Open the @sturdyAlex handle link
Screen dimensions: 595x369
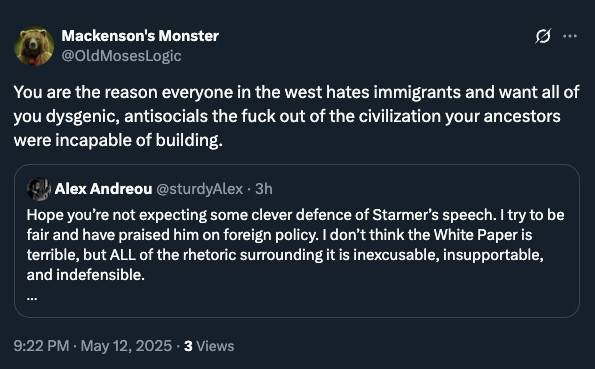pos(200,189)
